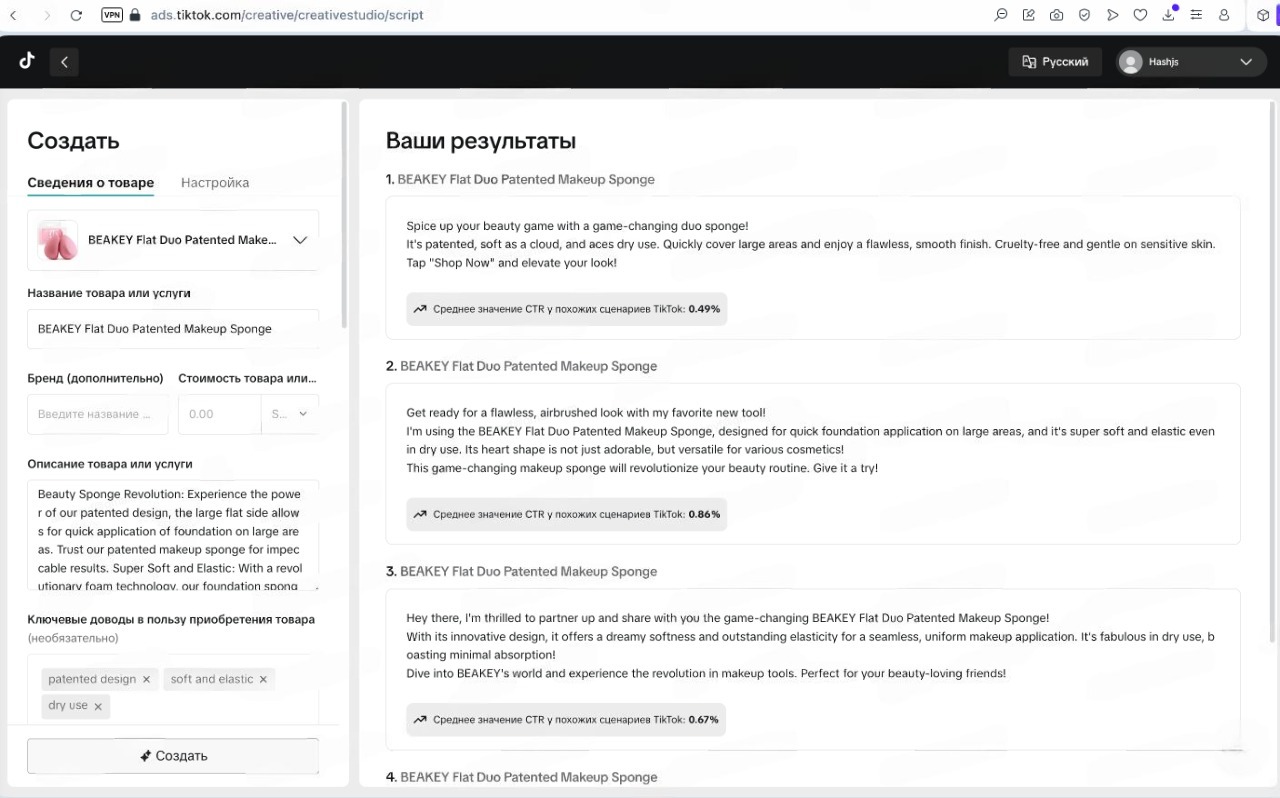Remove the 'soft and elastic' tag
This screenshot has width=1280, height=798.
pos(263,680)
